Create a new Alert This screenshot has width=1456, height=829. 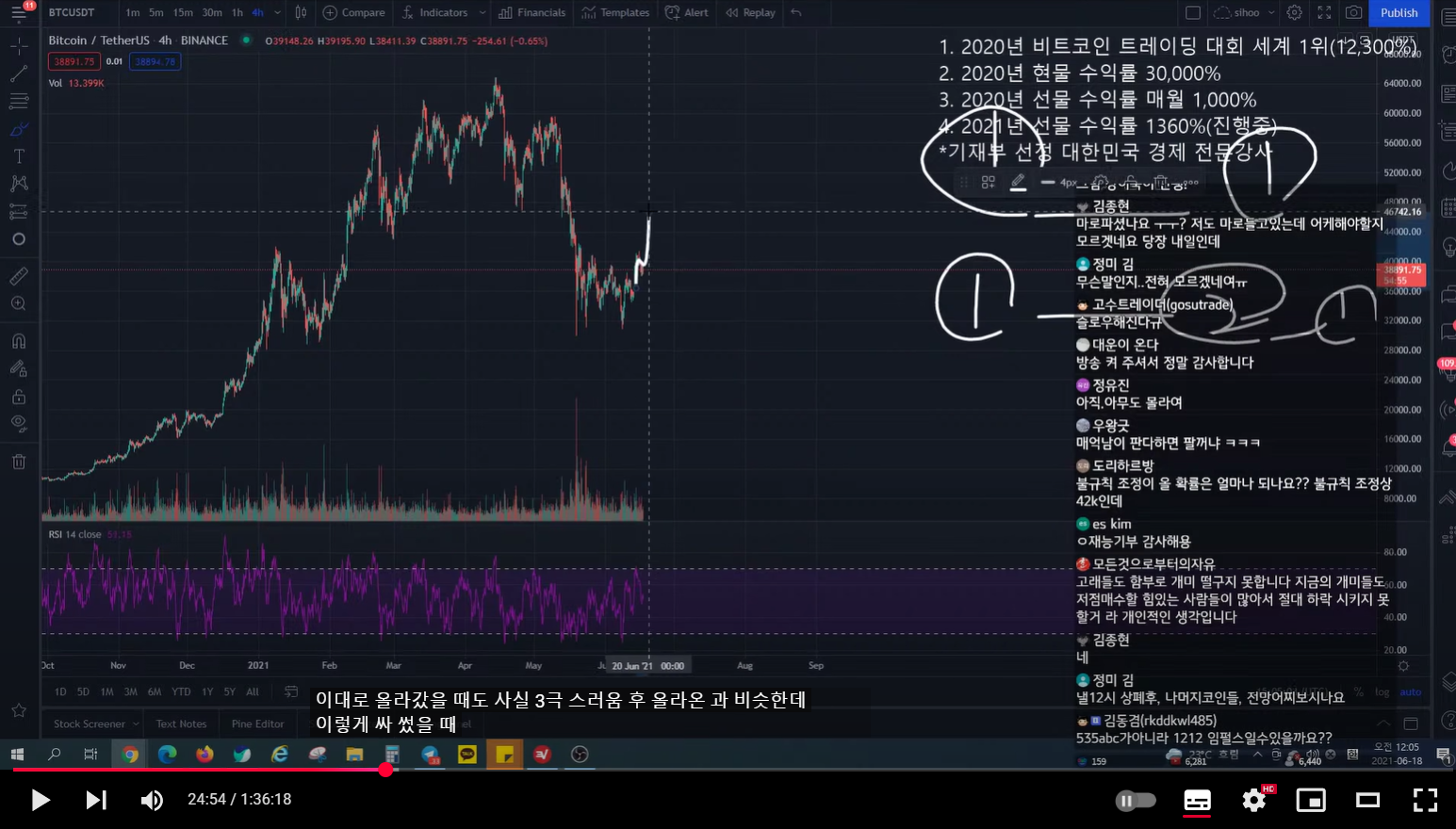click(687, 12)
